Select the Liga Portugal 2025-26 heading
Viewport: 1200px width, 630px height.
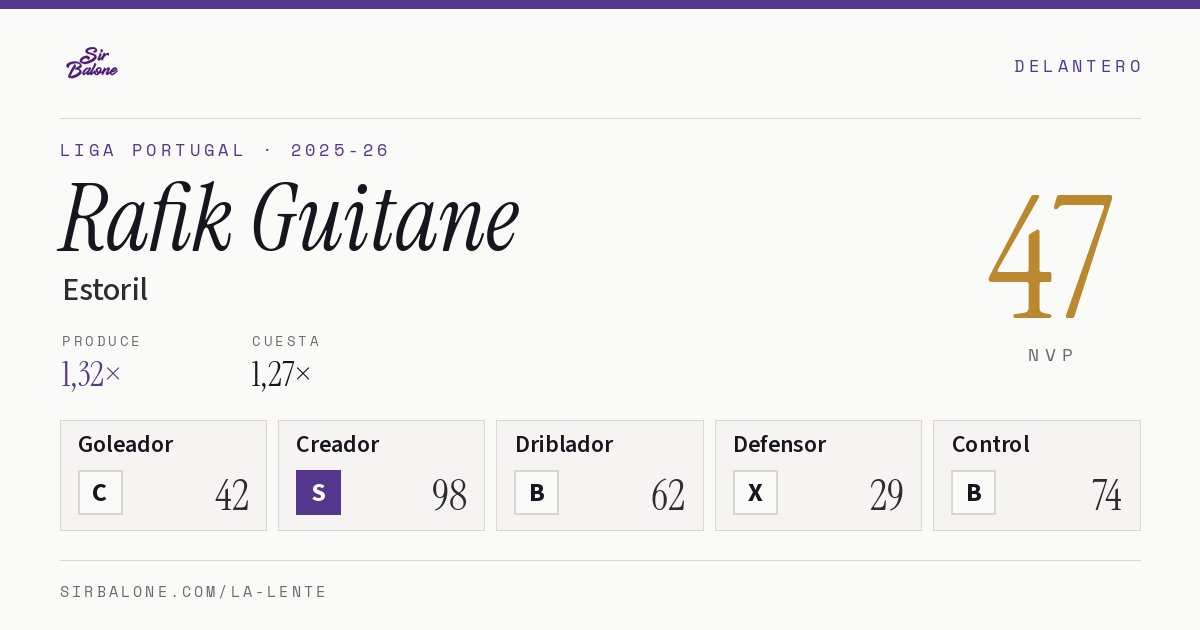coord(225,150)
